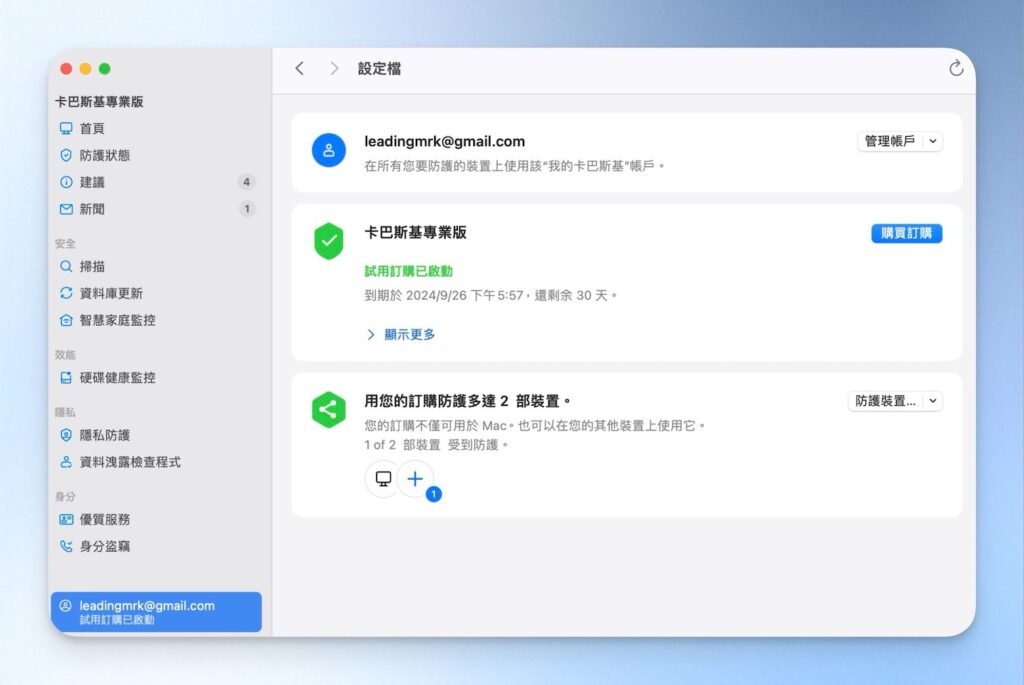Go back with the left arrow

pos(300,69)
